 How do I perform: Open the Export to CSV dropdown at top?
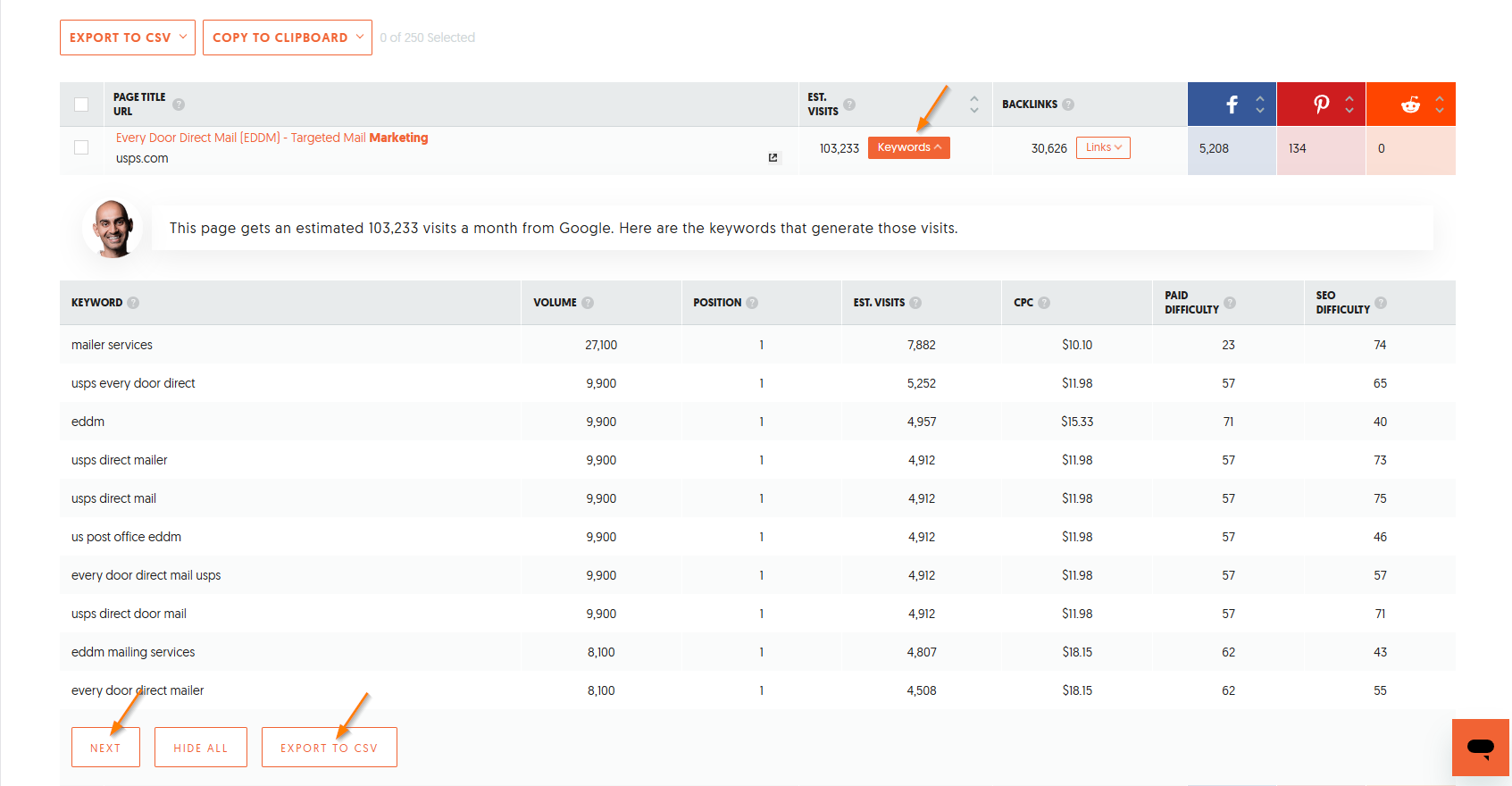tap(128, 38)
